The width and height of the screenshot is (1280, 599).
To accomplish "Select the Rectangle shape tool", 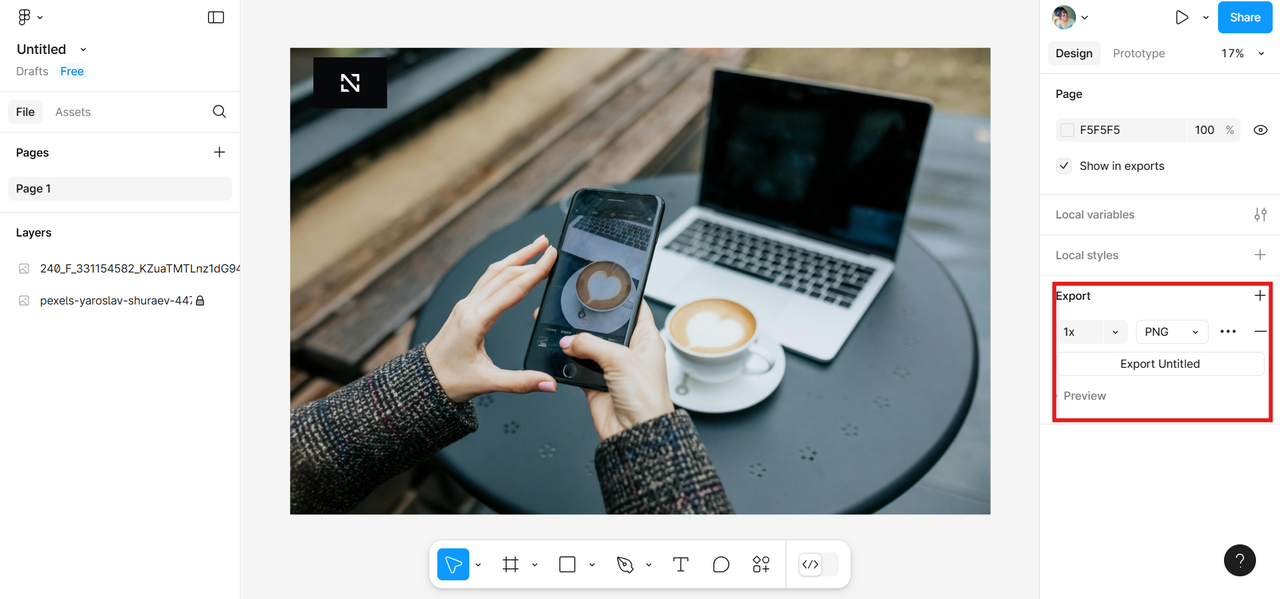I will click(x=567, y=565).
